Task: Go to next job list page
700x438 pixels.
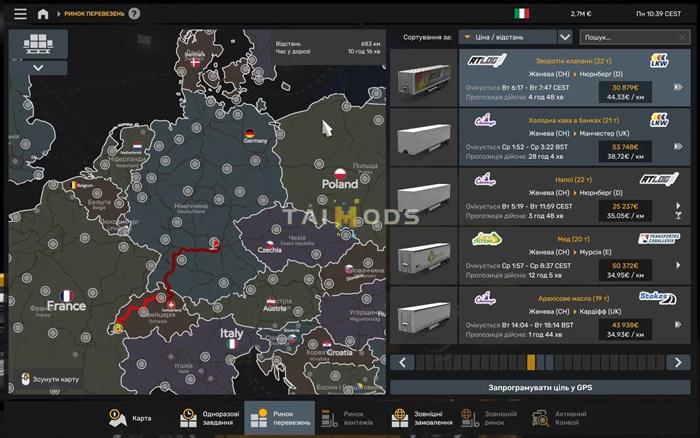Action: pyautogui.click(x=678, y=362)
